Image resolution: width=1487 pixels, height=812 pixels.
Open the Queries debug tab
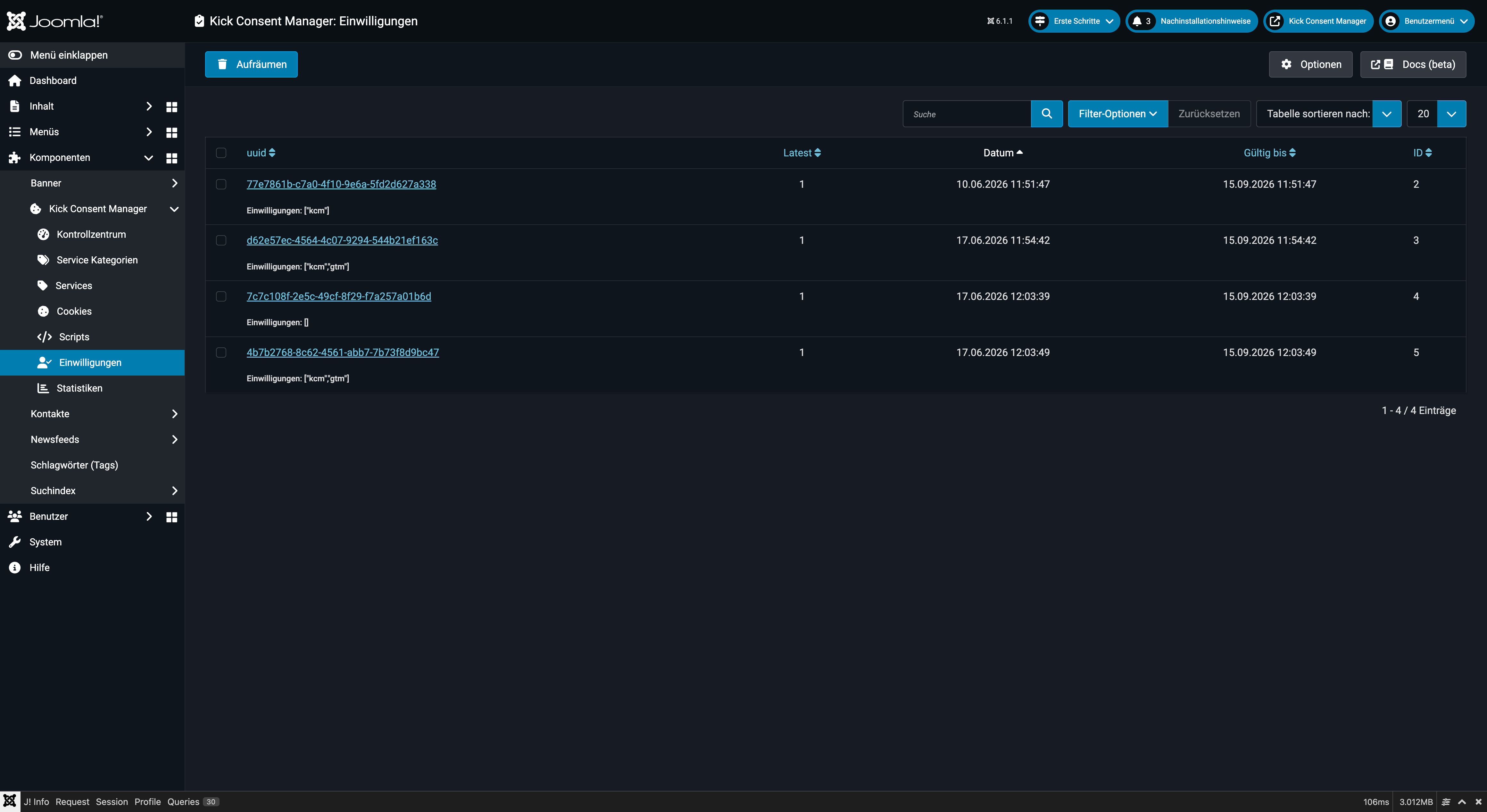193,802
